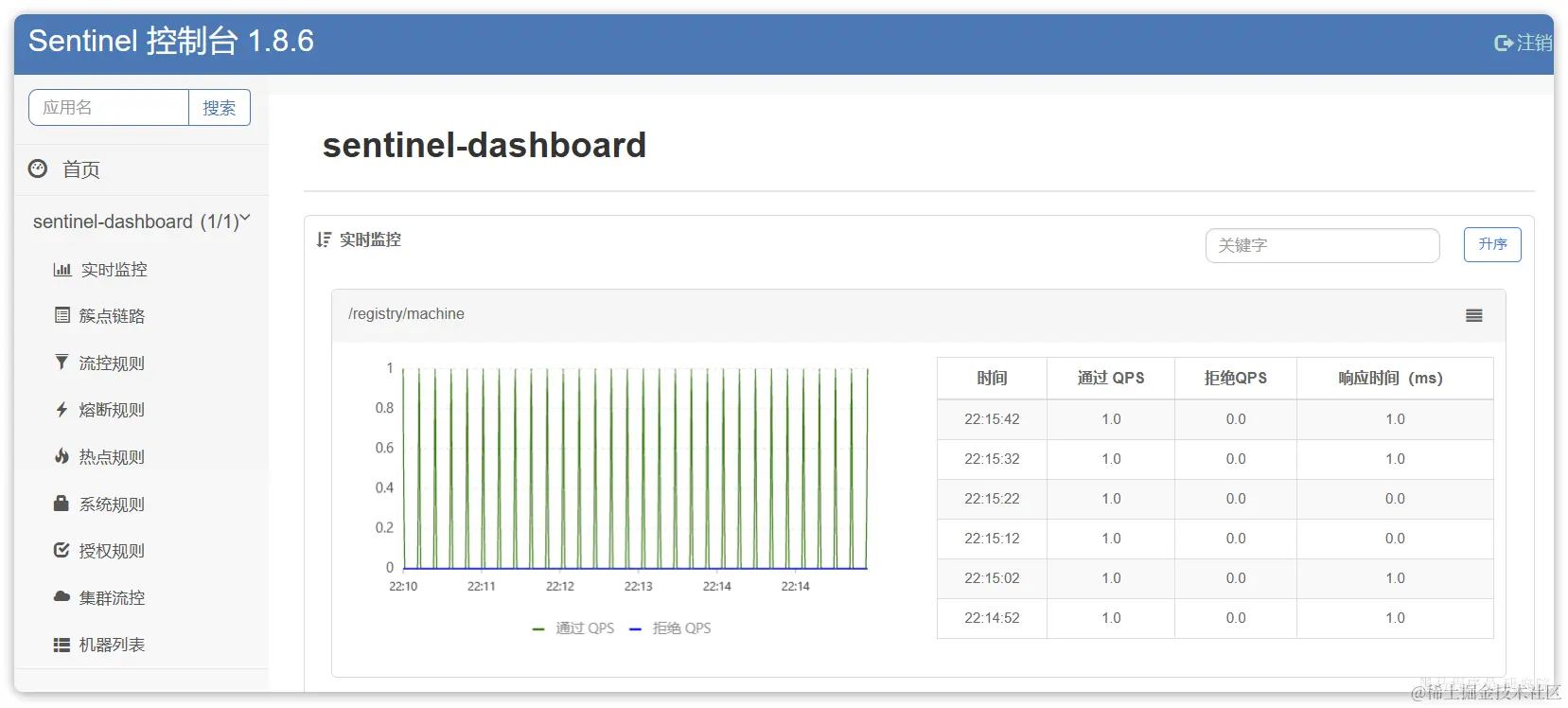Click the list icon for 机器列表
The height and width of the screenshot is (708, 1568).
click(x=62, y=645)
